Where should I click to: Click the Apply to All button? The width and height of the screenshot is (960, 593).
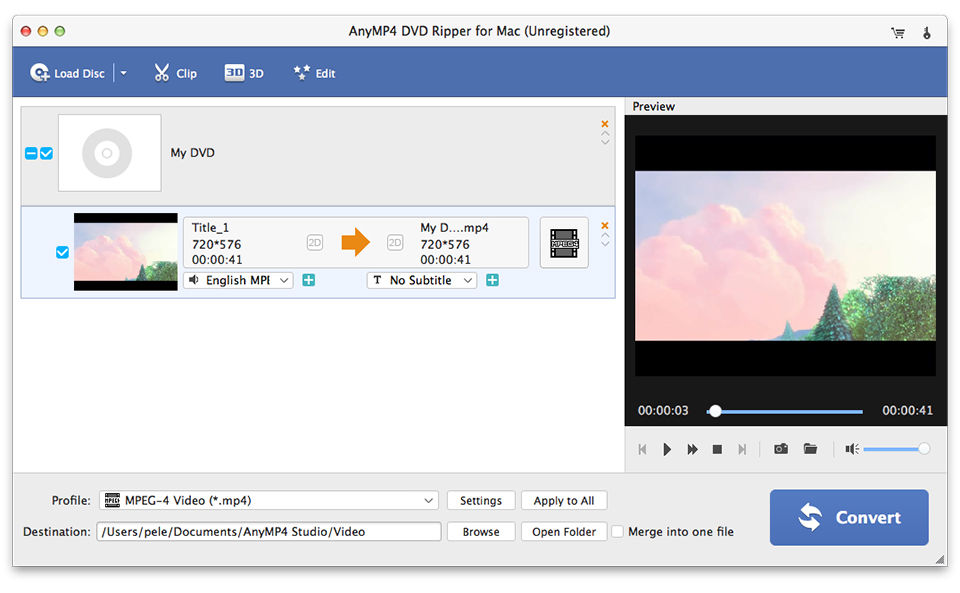[x=564, y=501]
